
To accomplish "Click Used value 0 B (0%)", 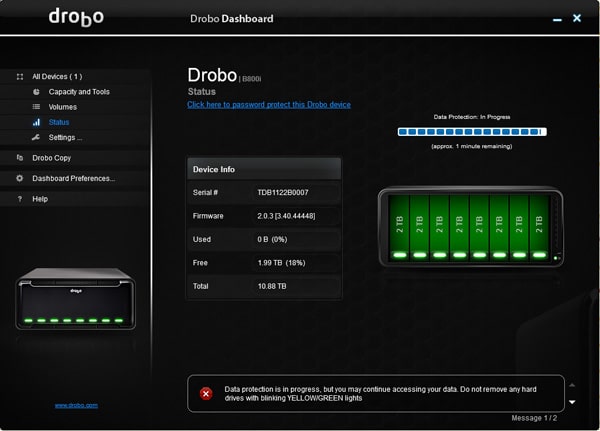I will coord(272,239).
